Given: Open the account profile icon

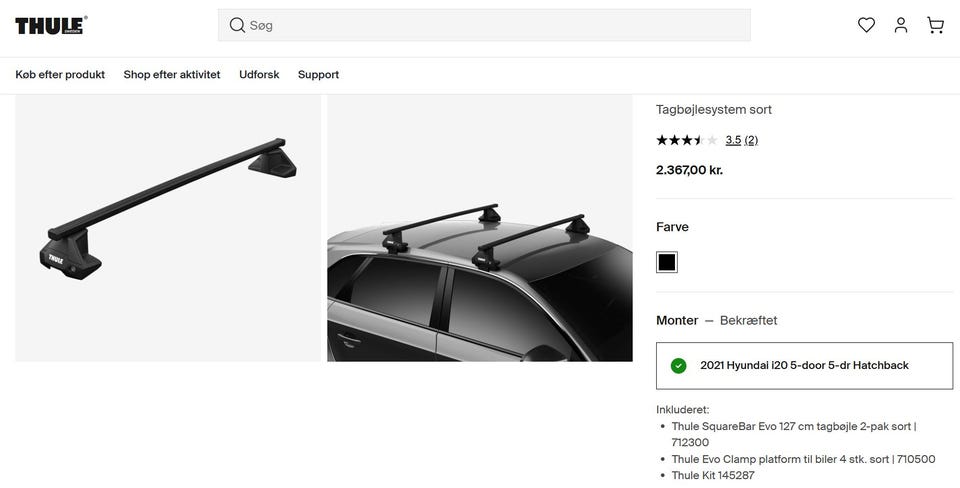Looking at the screenshot, I should click(901, 25).
